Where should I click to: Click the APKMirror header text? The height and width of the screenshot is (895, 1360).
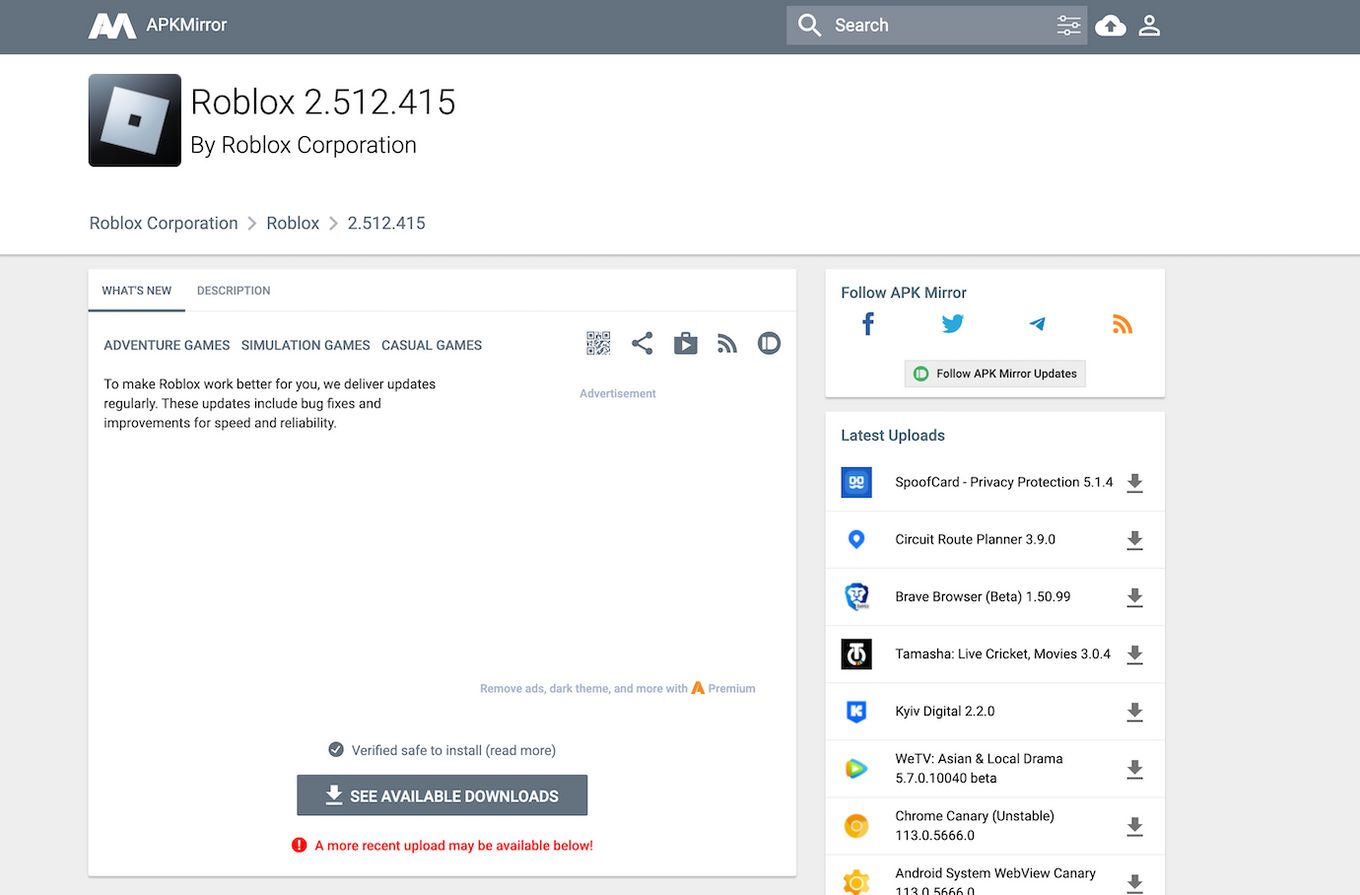(x=187, y=25)
